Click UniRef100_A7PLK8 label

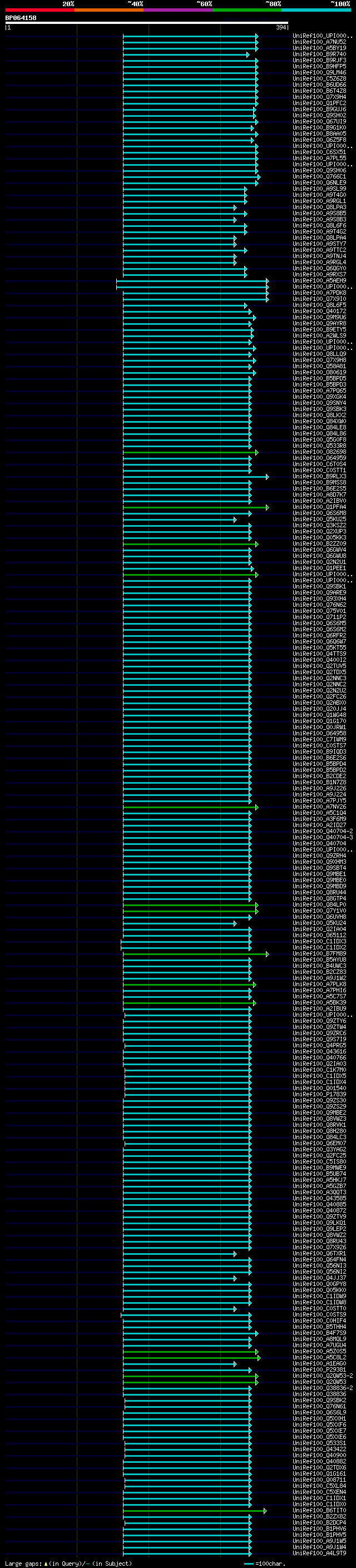click(x=319, y=985)
